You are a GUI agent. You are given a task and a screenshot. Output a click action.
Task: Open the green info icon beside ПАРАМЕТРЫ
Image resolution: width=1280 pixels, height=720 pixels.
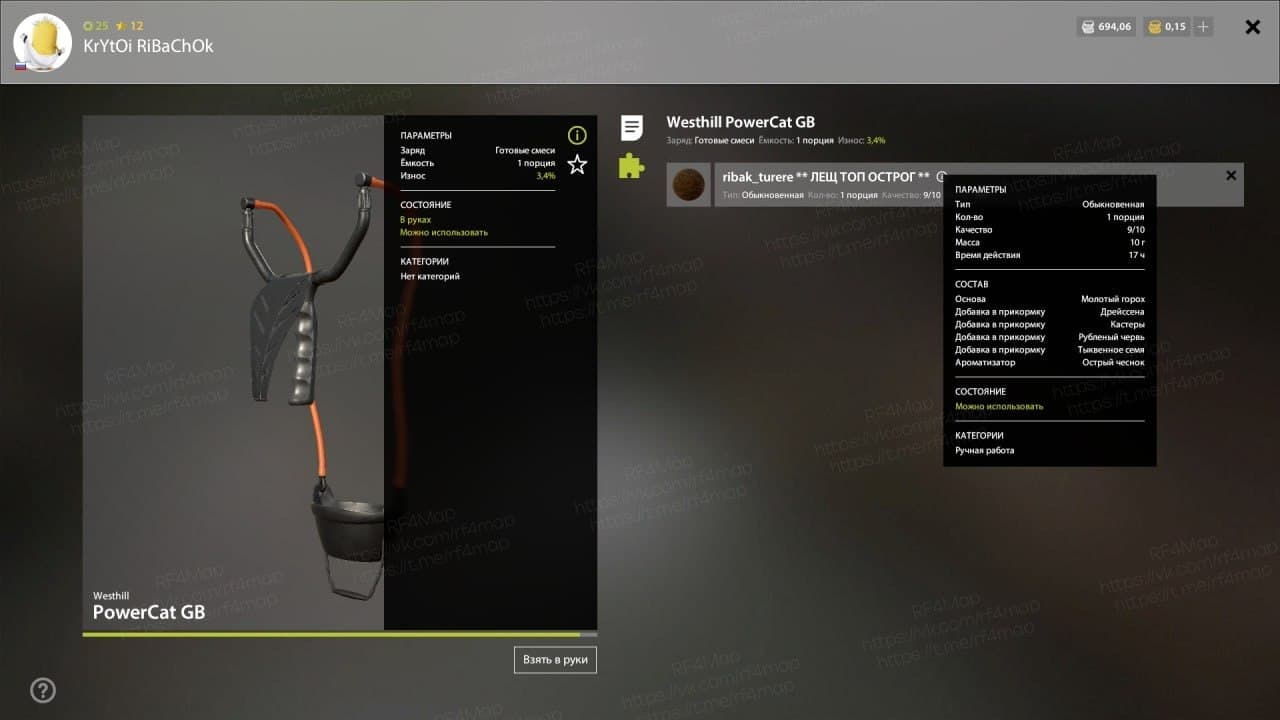(x=577, y=135)
